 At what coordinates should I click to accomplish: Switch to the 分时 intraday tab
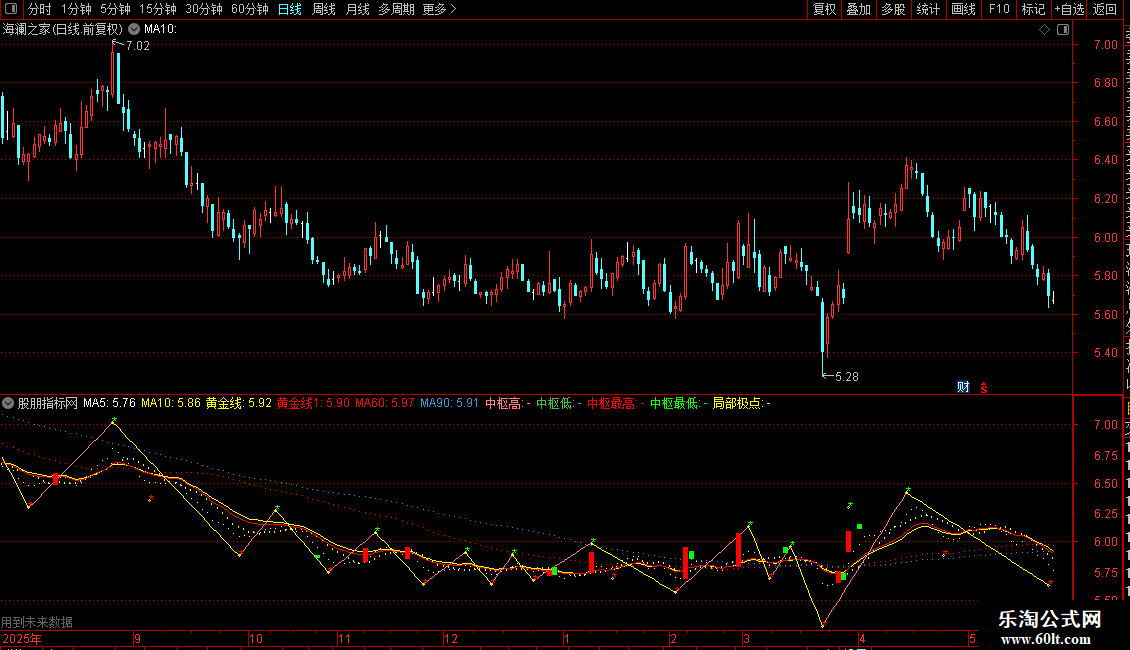pos(40,9)
